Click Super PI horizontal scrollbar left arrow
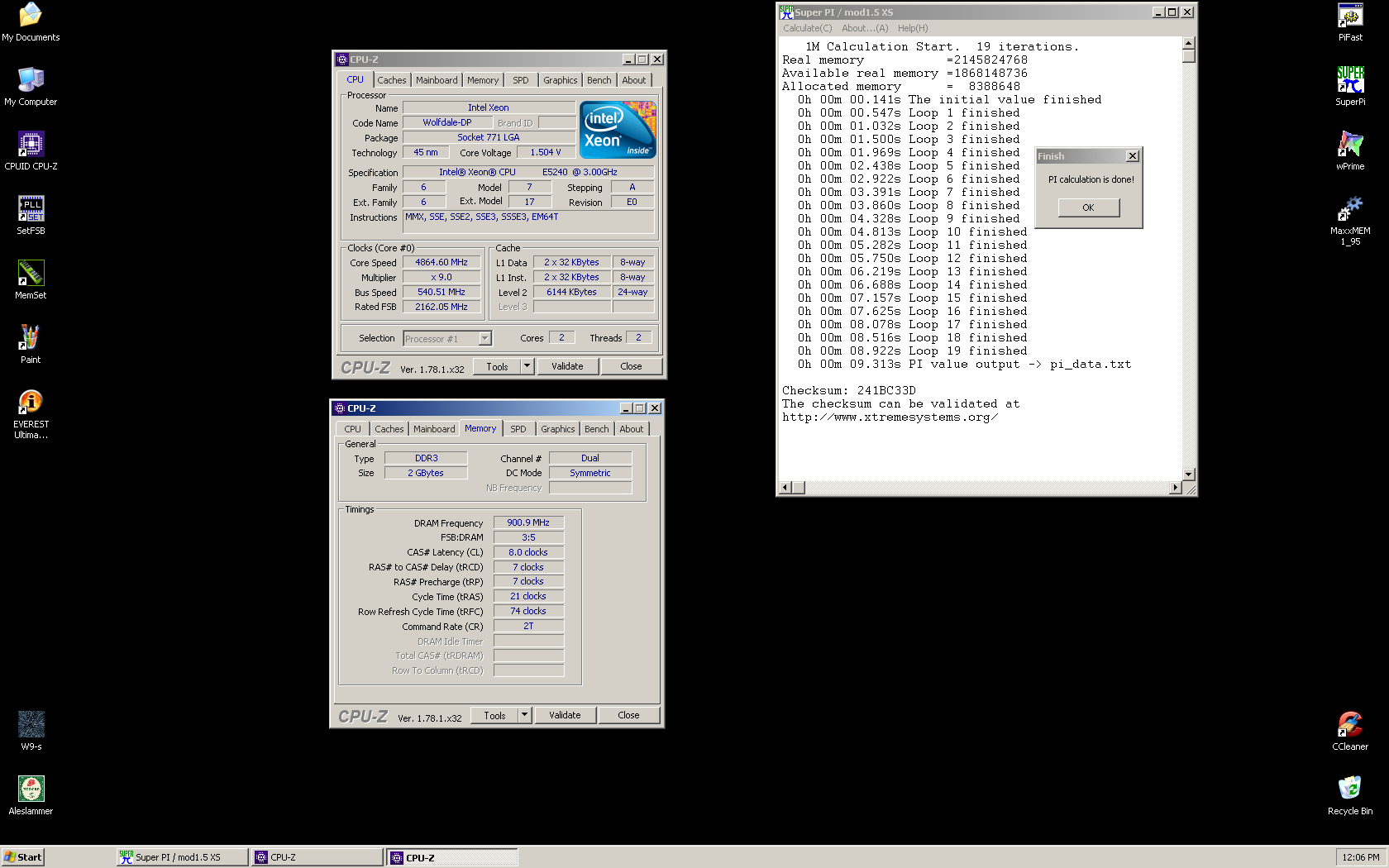This screenshot has height=868, width=1389. (785, 487)
